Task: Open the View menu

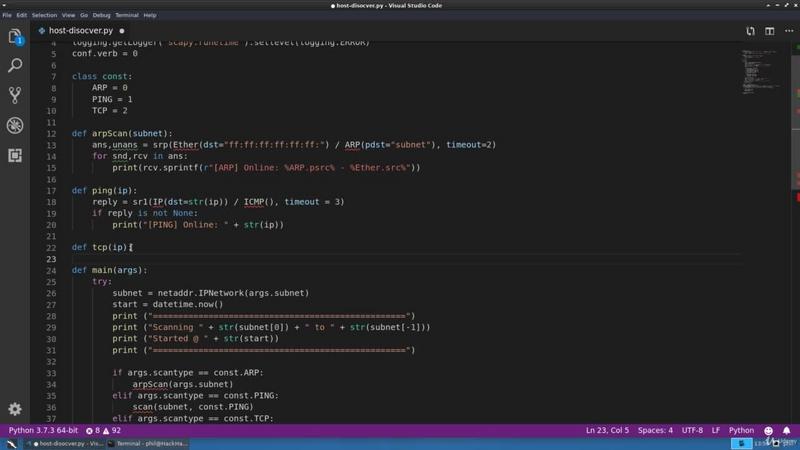Action: pyautogui.click(x=68, y=15)
